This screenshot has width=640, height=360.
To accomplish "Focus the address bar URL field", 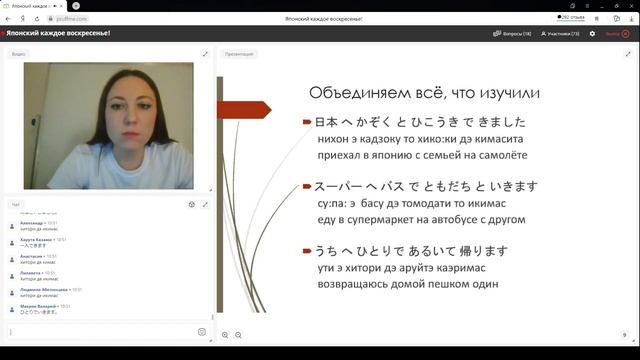I will pyautogui.click(x=72, y=19).
